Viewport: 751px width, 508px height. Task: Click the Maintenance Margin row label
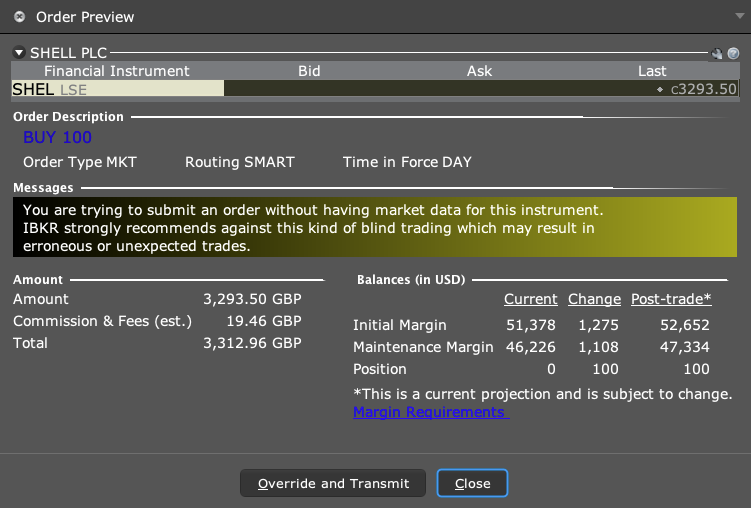coord(423,347)
